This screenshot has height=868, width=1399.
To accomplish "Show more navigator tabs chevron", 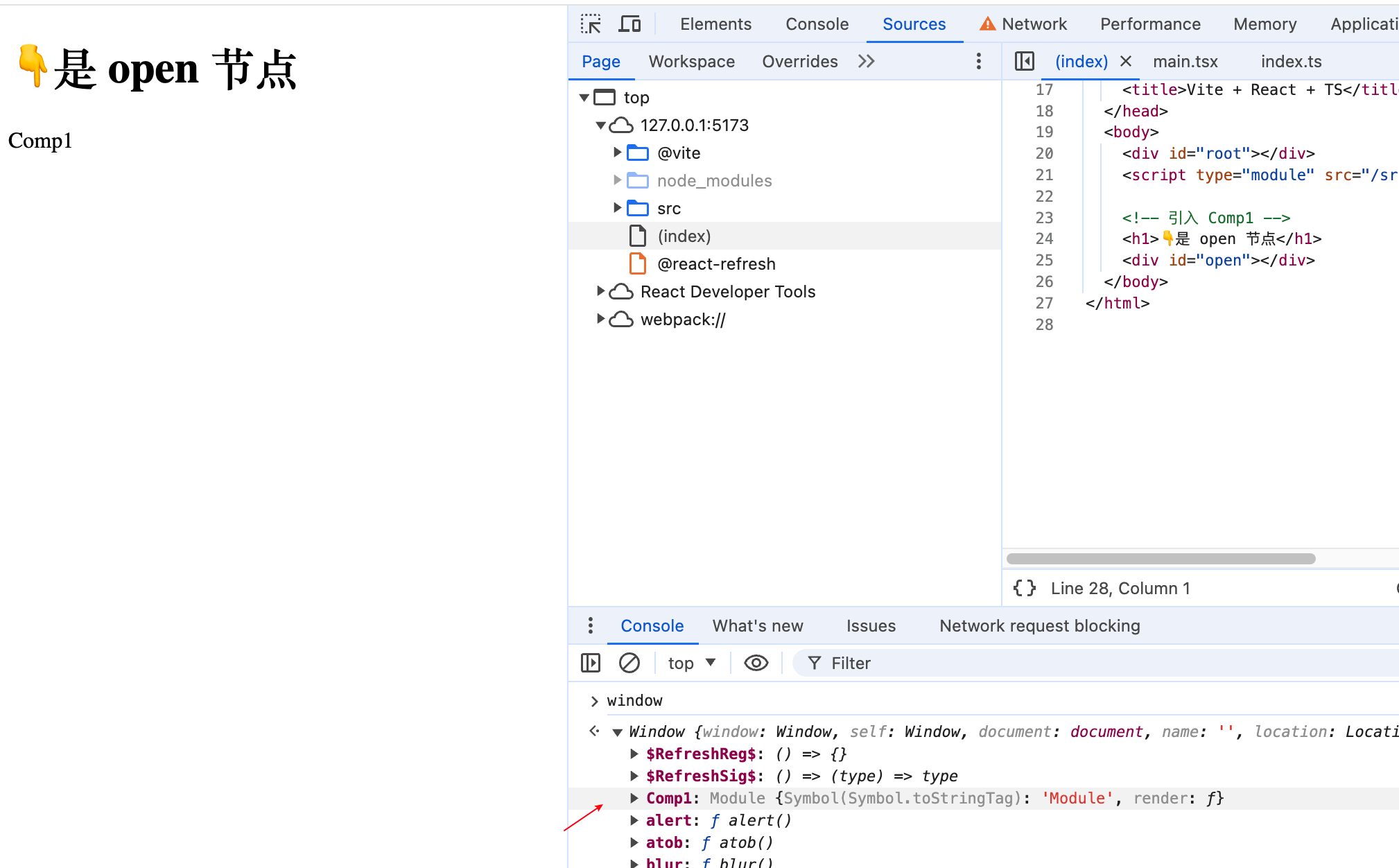I will [866, 61].
